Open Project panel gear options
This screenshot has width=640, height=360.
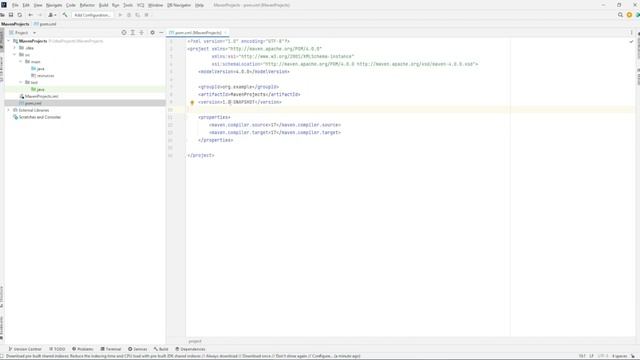click(152, 33)
